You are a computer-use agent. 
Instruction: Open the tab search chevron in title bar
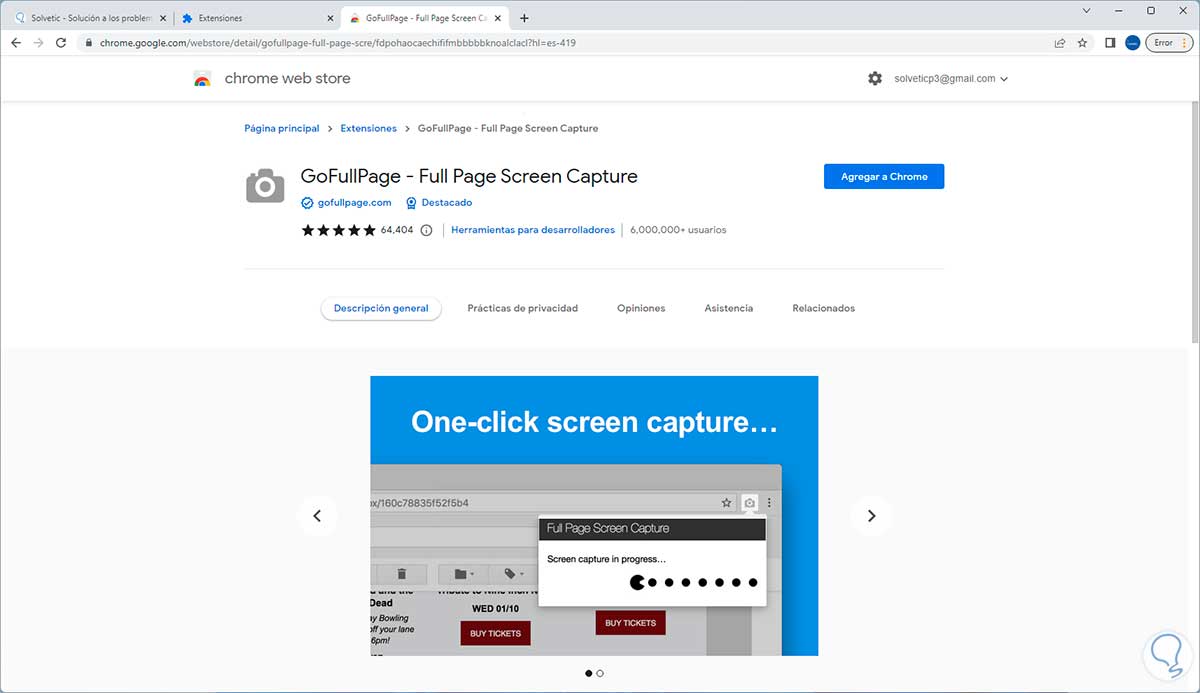[1087, 10]
